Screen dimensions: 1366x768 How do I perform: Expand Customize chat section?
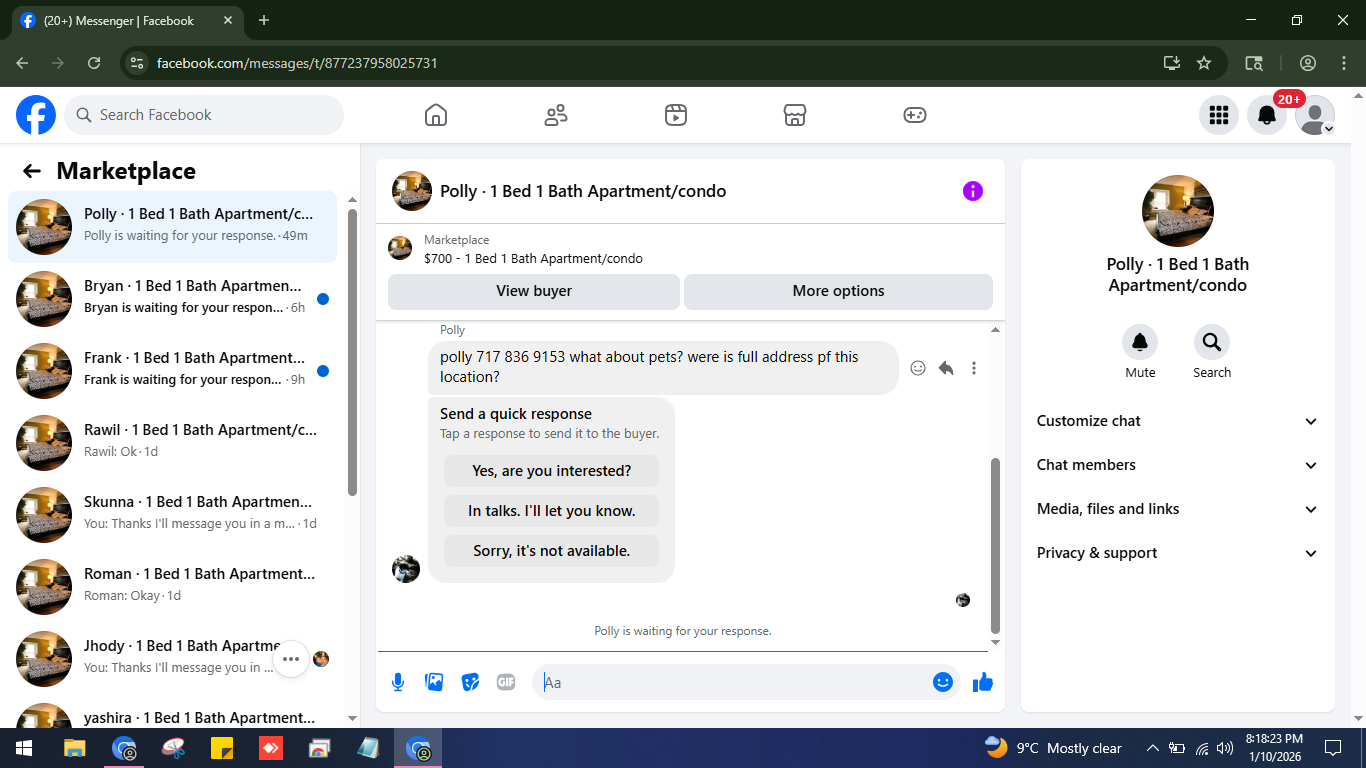[1177, 421]
